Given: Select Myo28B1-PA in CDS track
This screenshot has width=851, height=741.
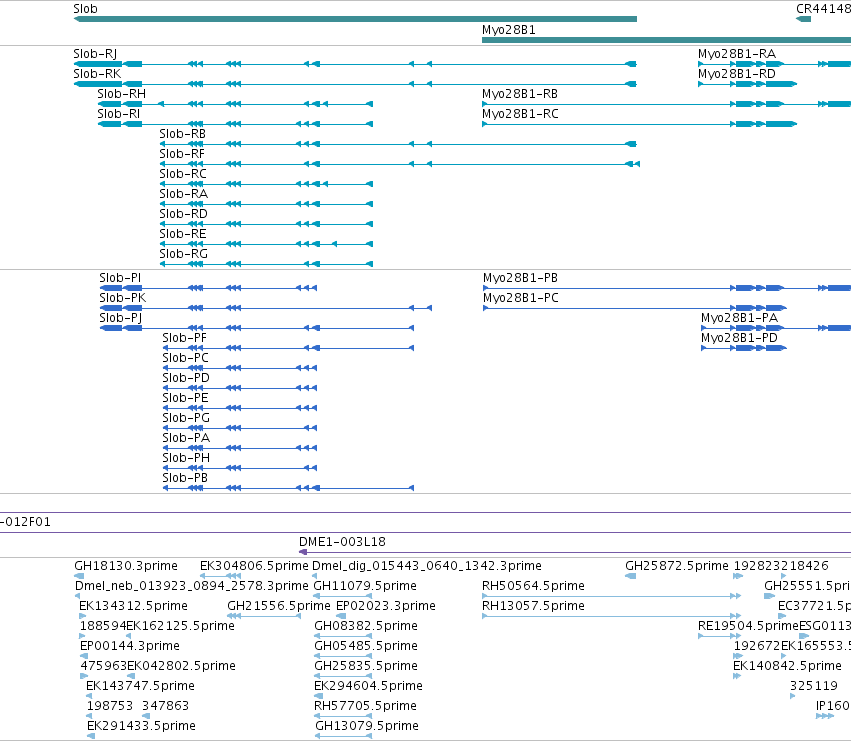Looking at the screenshot, I should (x=739, y=318).
